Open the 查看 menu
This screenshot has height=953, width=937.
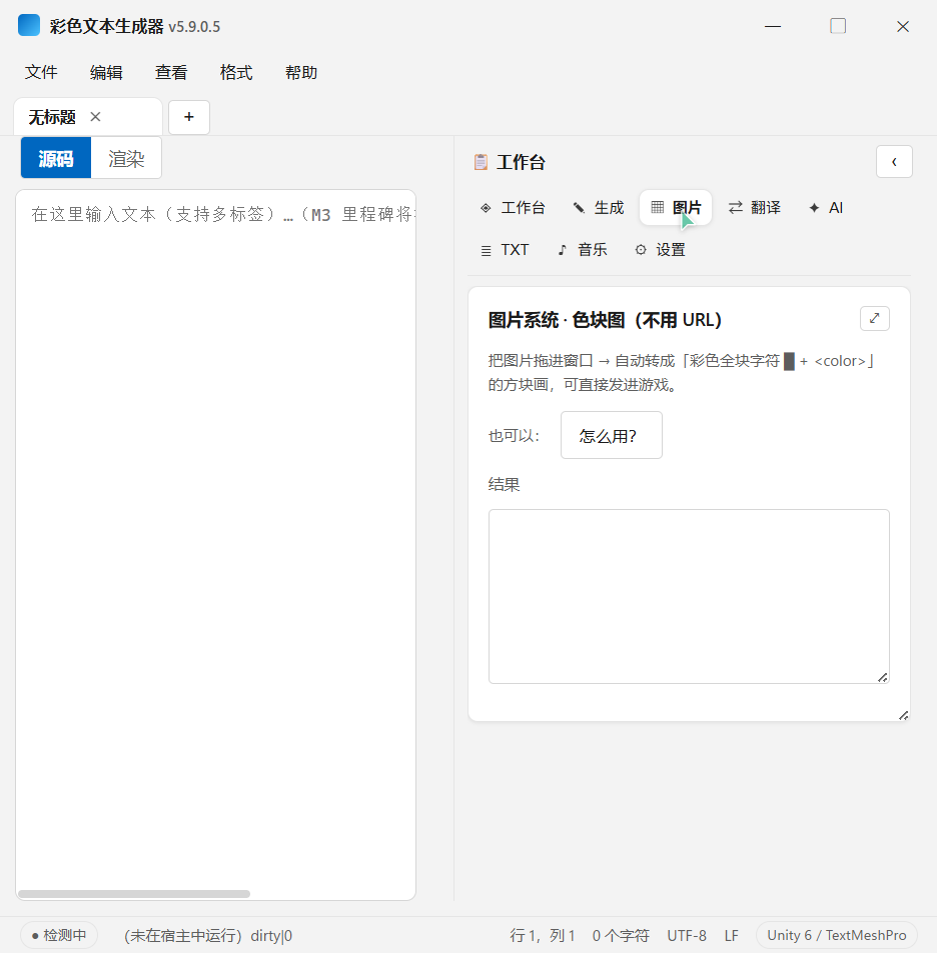pos(171,72)
